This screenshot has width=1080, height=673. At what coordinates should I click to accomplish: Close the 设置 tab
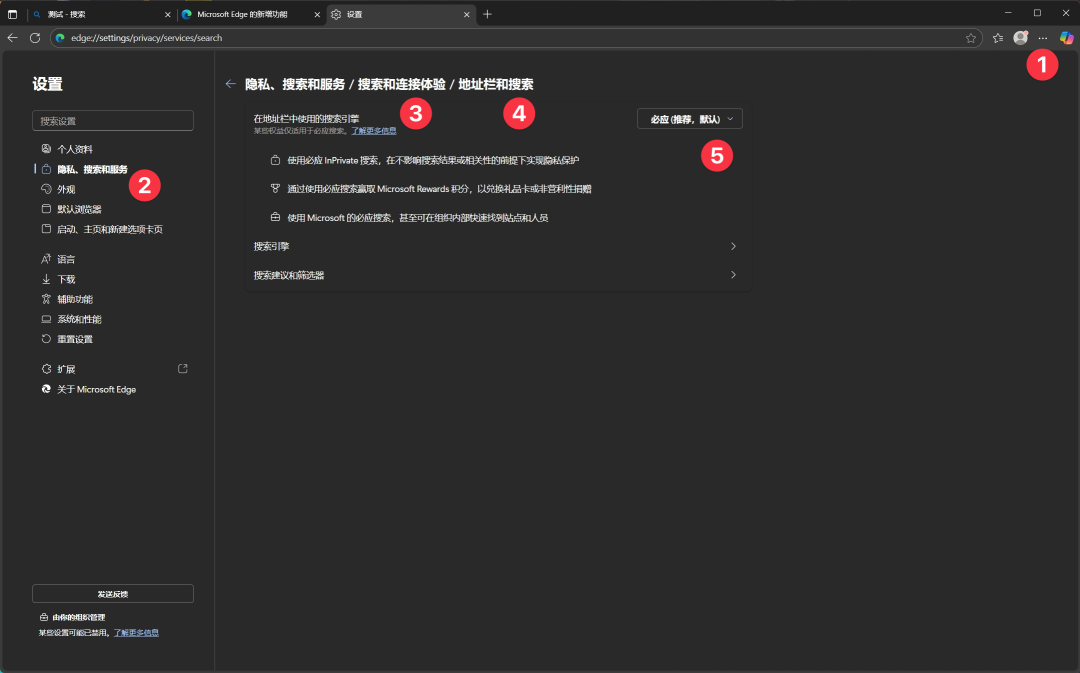(466, 14)
